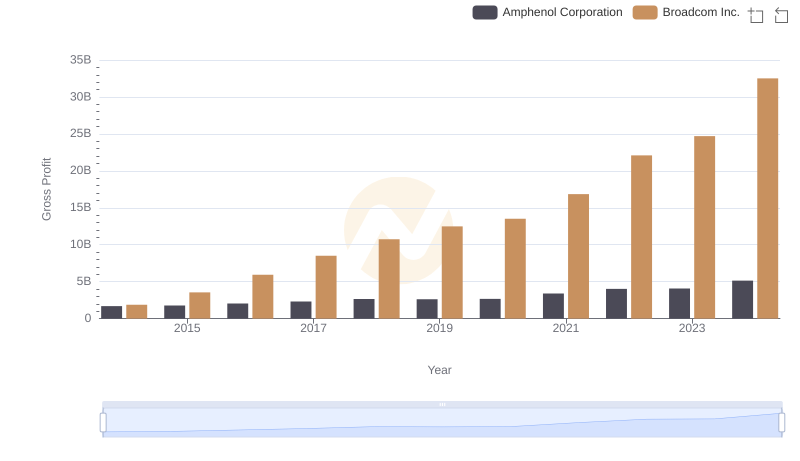Click the Amphenol bar for 2024
The image size is (800, 461).
click(x=742, y=299)
